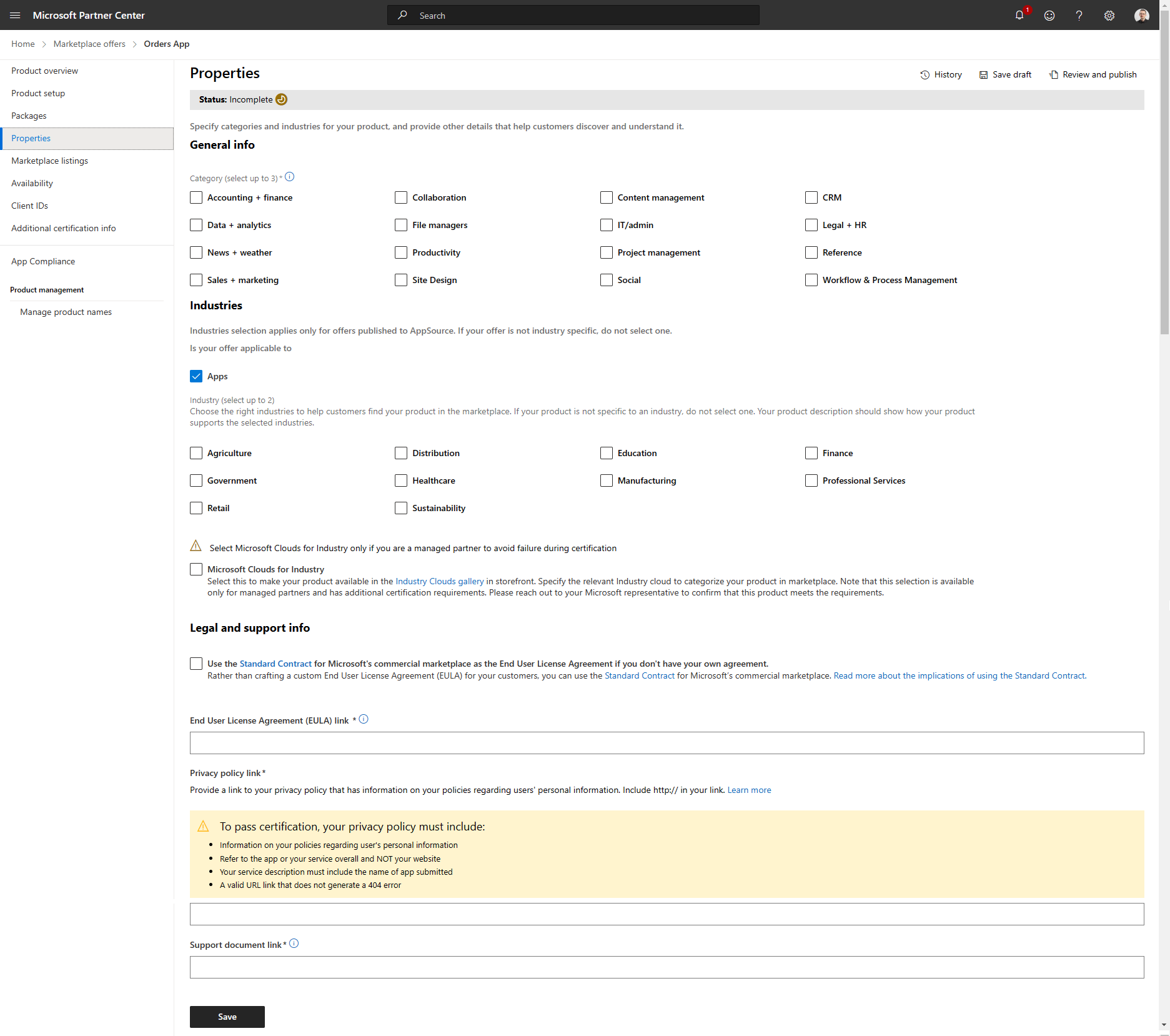Check the Content management category
This screenshot has width=1170, height=1036.
[607, 197]
